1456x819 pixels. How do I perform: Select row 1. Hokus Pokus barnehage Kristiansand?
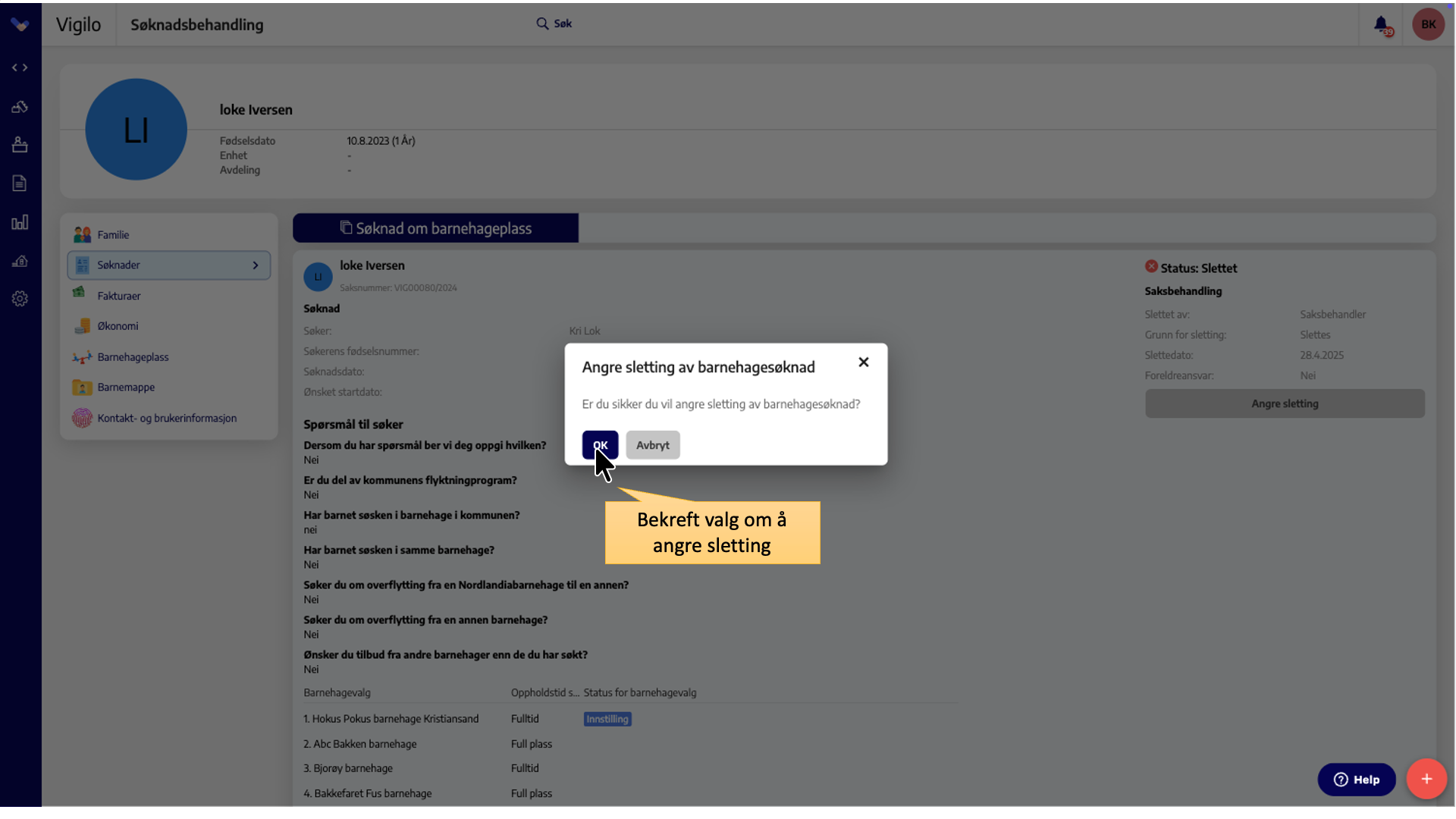click(x=391, y=719)
